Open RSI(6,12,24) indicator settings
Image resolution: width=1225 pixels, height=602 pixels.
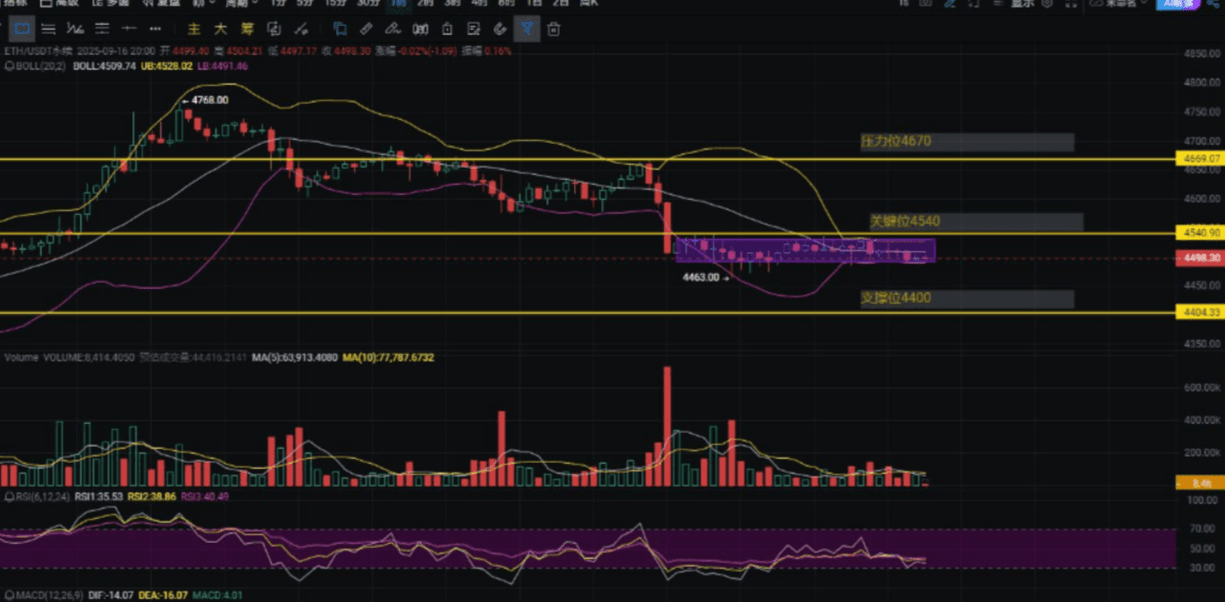point(41,495)
